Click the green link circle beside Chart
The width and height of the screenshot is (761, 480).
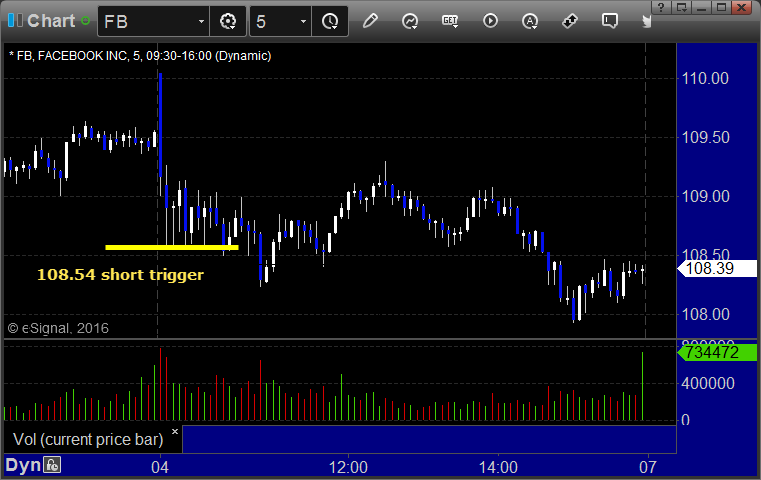point(85,21)
